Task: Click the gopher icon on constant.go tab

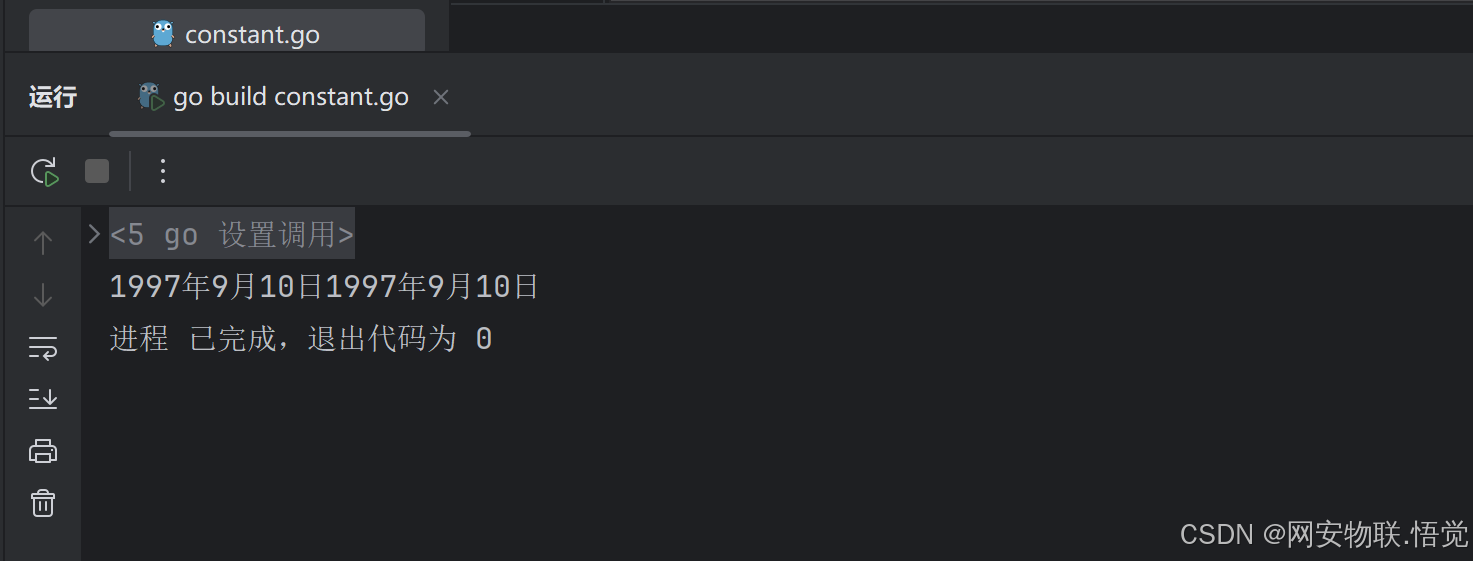Action: point(163,33)
